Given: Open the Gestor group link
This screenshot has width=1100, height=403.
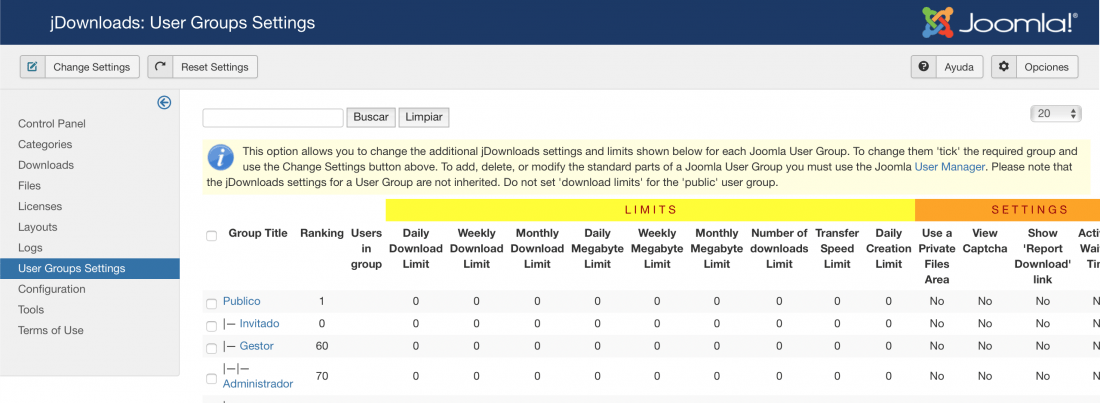Looking at the screenshot, I should tap(257, 345).
